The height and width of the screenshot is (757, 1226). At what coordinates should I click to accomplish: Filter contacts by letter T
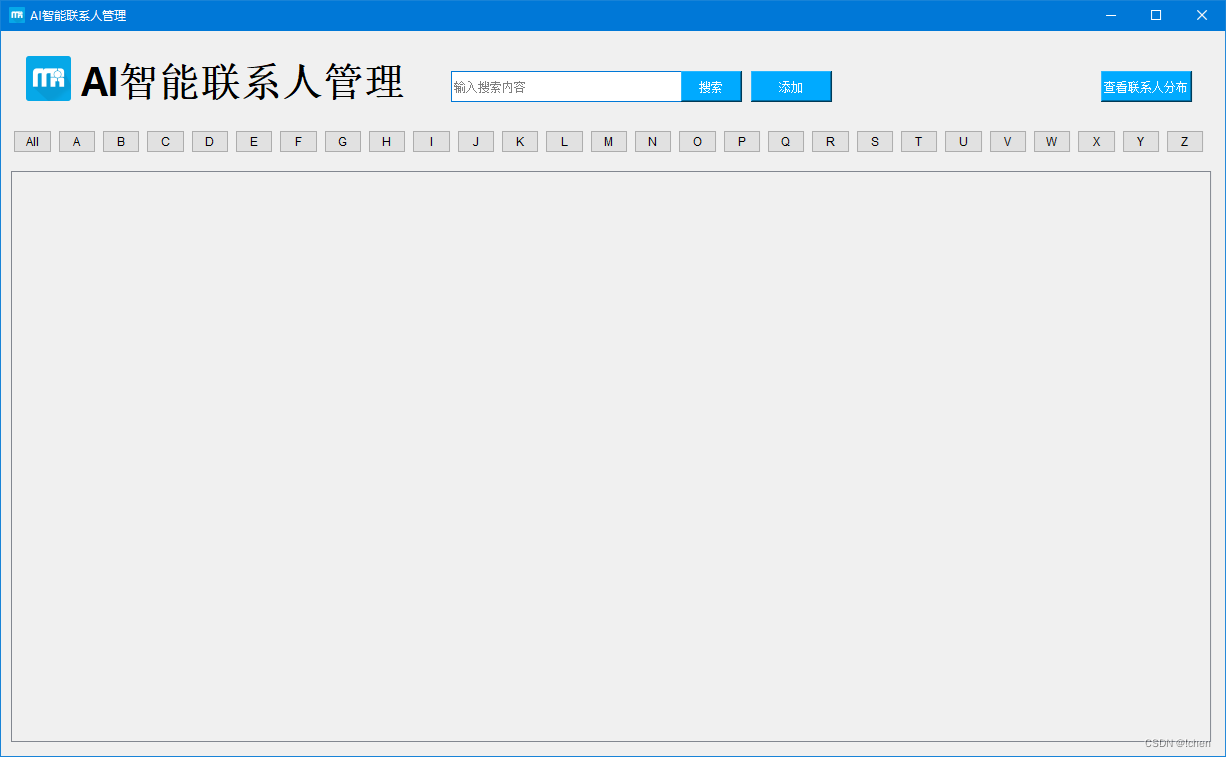(x=919, y=142)
